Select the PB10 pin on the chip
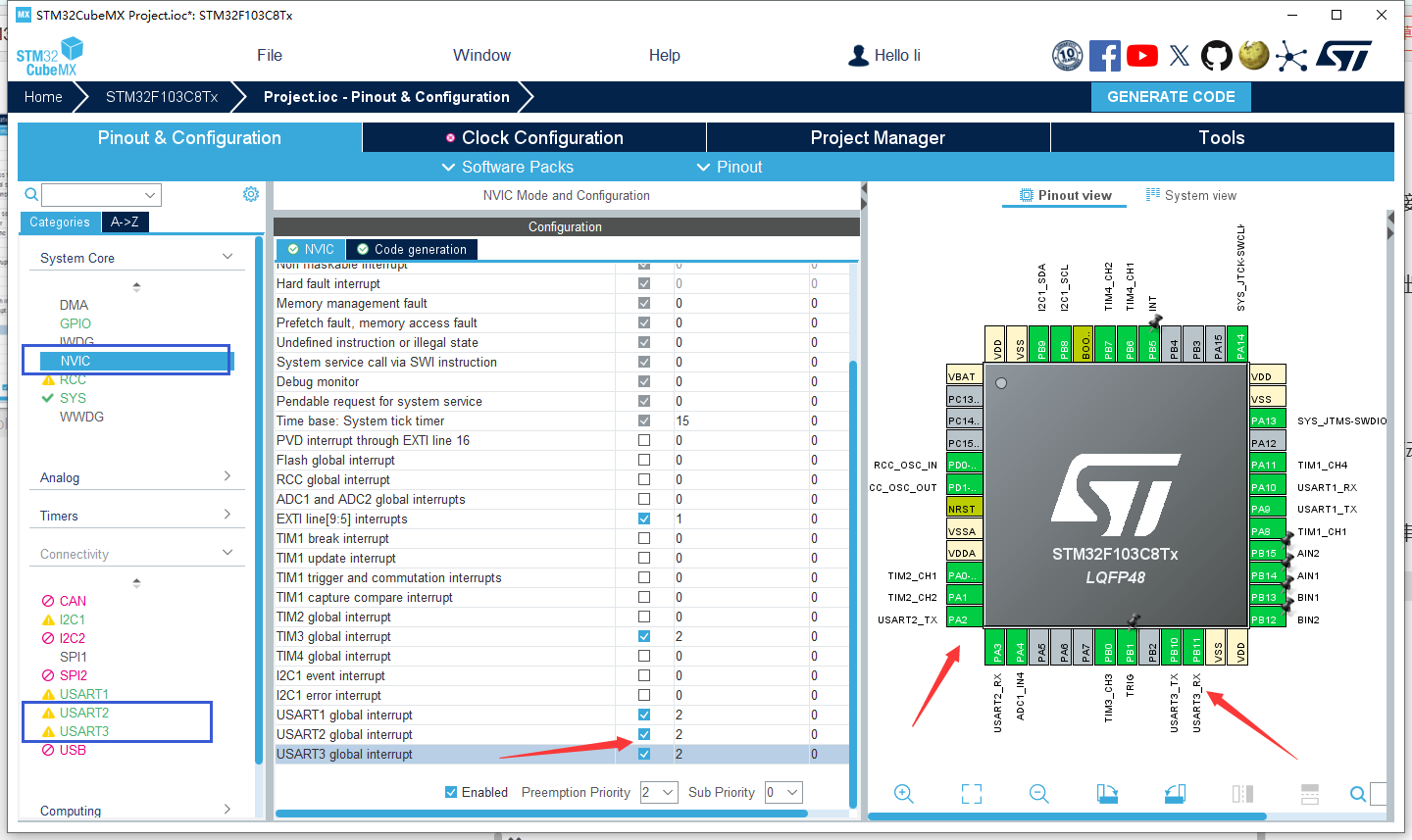 click(x=1174, y=648)
